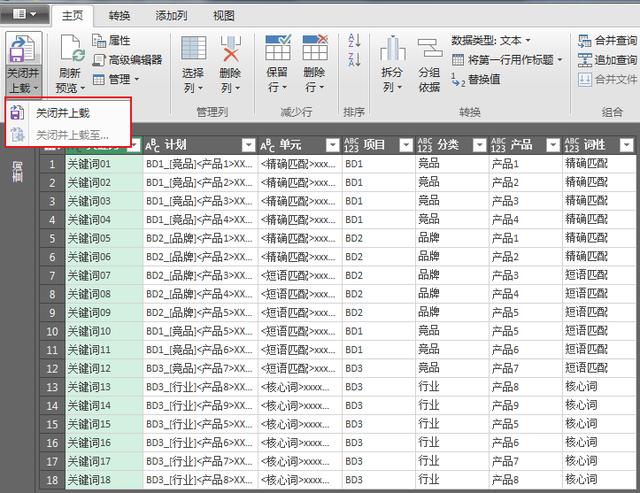Switch to the 转换 tab
This screenshot has width=640, height=493.
tap(119, 16)
